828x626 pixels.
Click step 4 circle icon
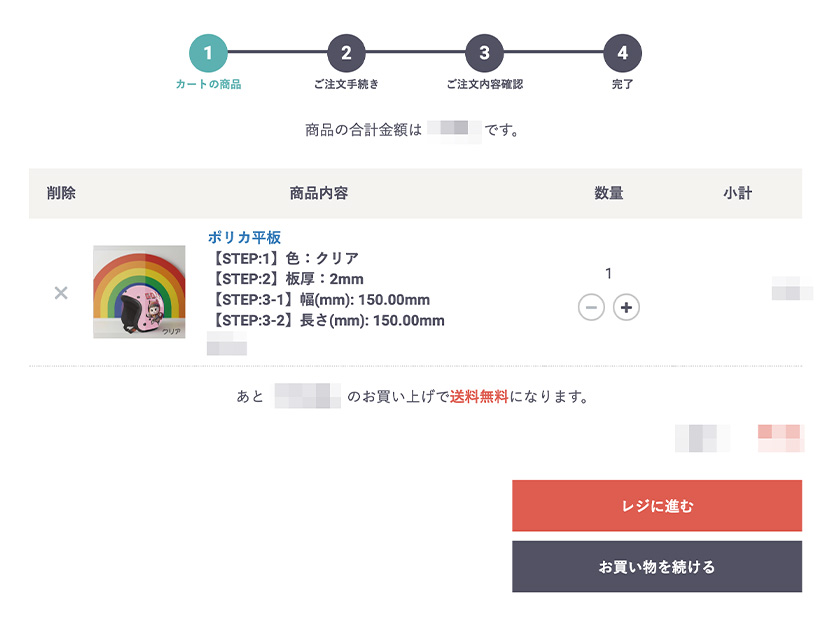623,53
